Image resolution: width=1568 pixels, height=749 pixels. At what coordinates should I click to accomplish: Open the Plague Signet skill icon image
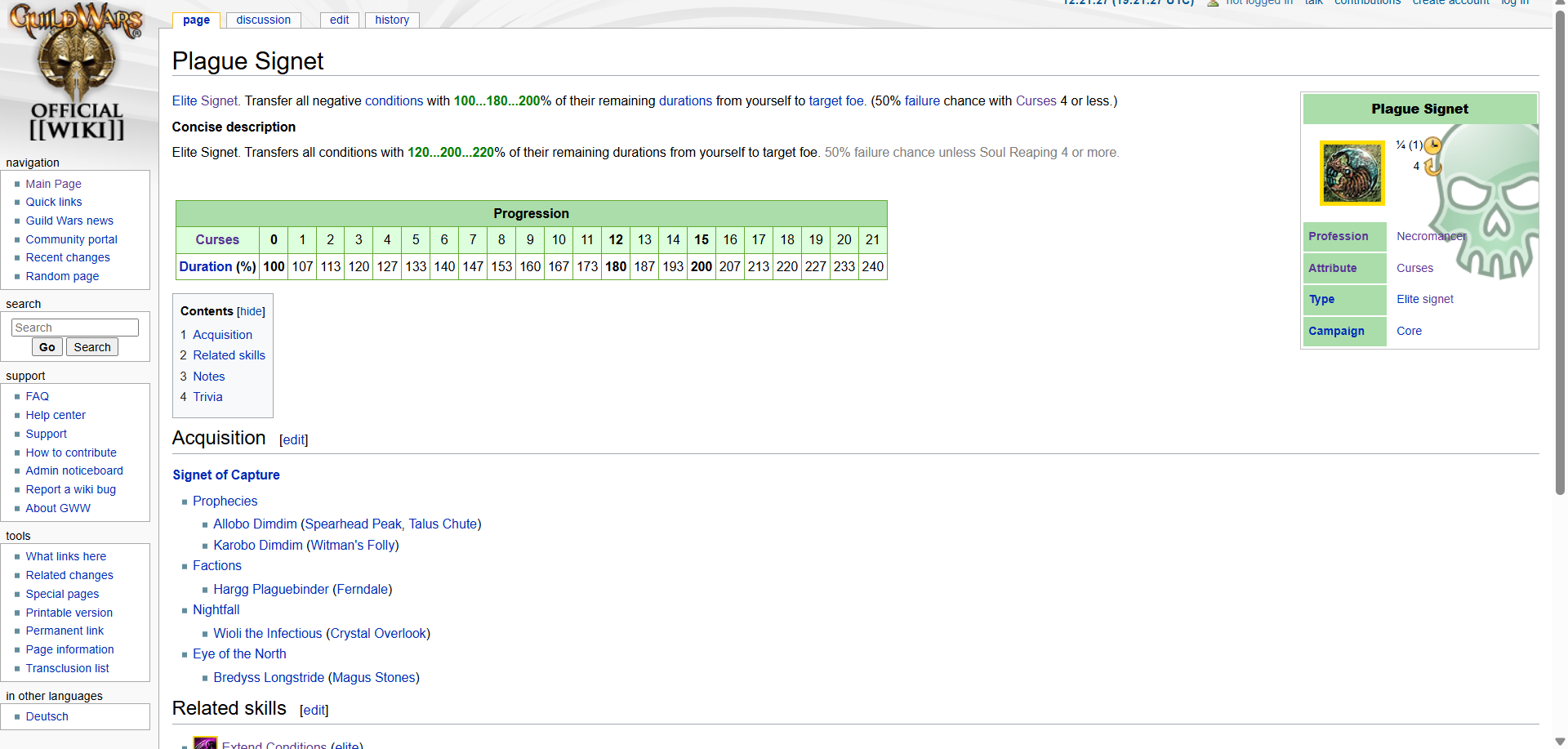coord(1352,172)
